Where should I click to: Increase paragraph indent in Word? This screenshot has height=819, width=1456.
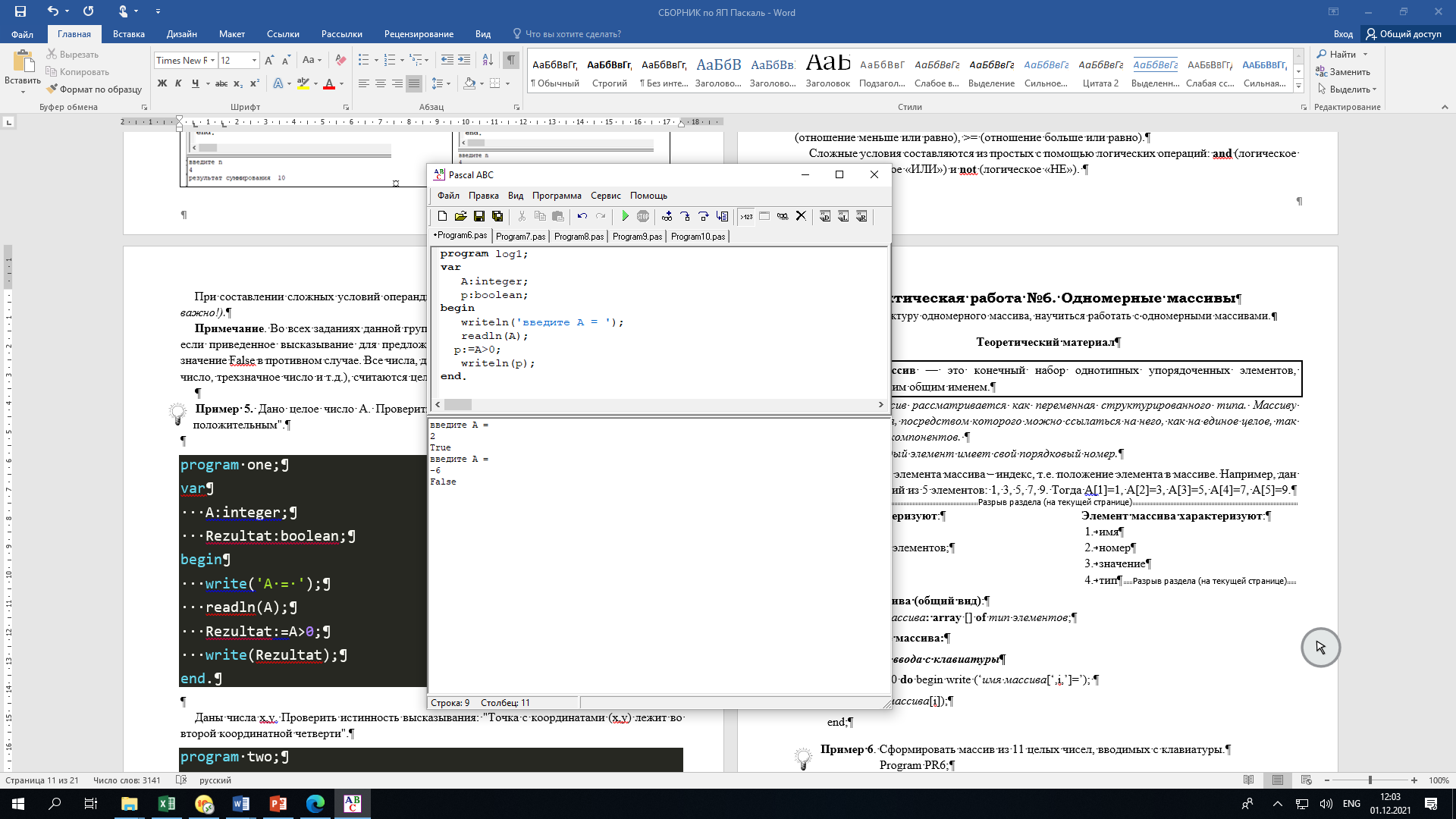coord(465,61)
